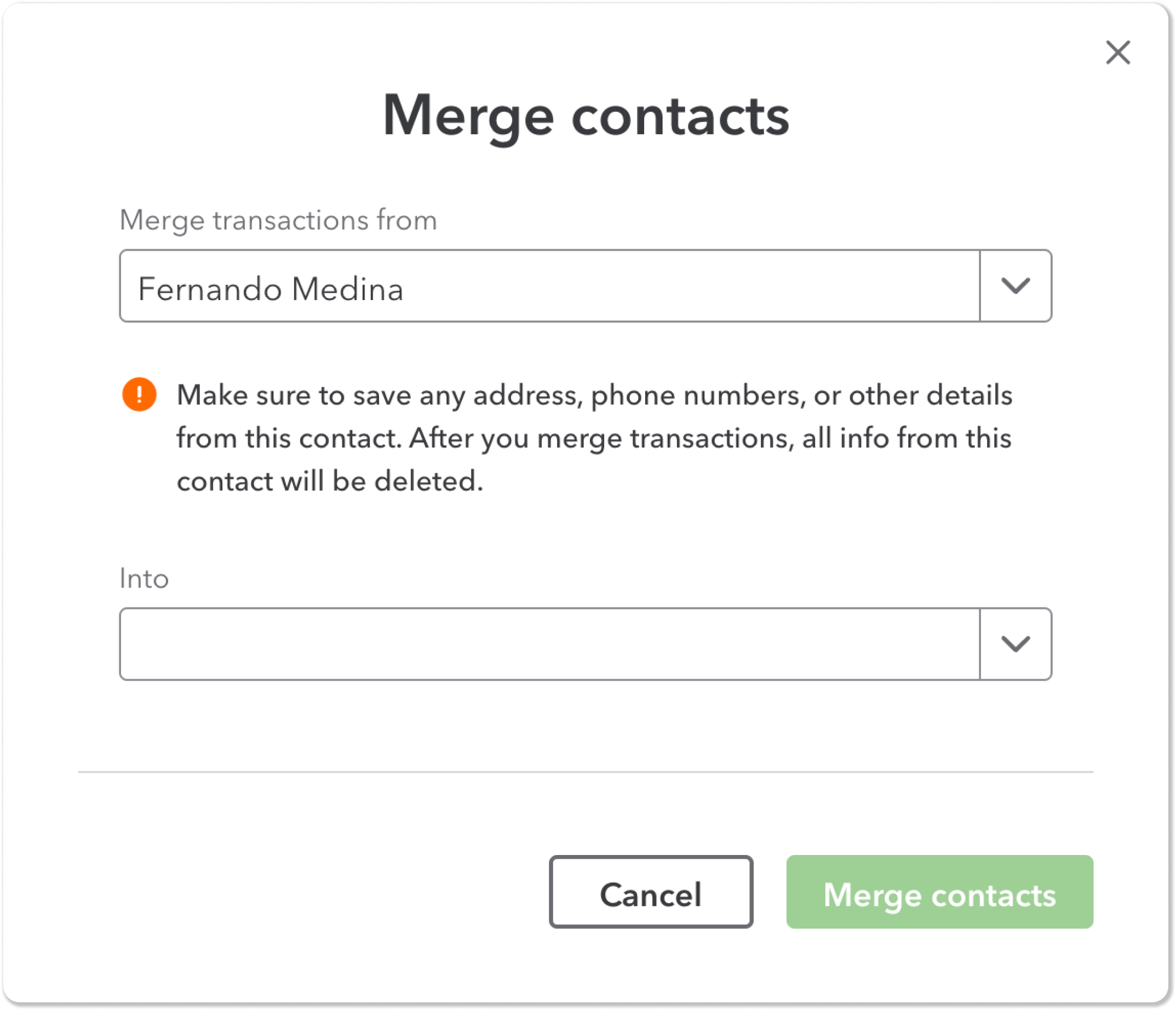The image size is (1176, 1010).
Task: Expand the 'Merge transactions from' dropdown arrow
Action: [1015, 286]
